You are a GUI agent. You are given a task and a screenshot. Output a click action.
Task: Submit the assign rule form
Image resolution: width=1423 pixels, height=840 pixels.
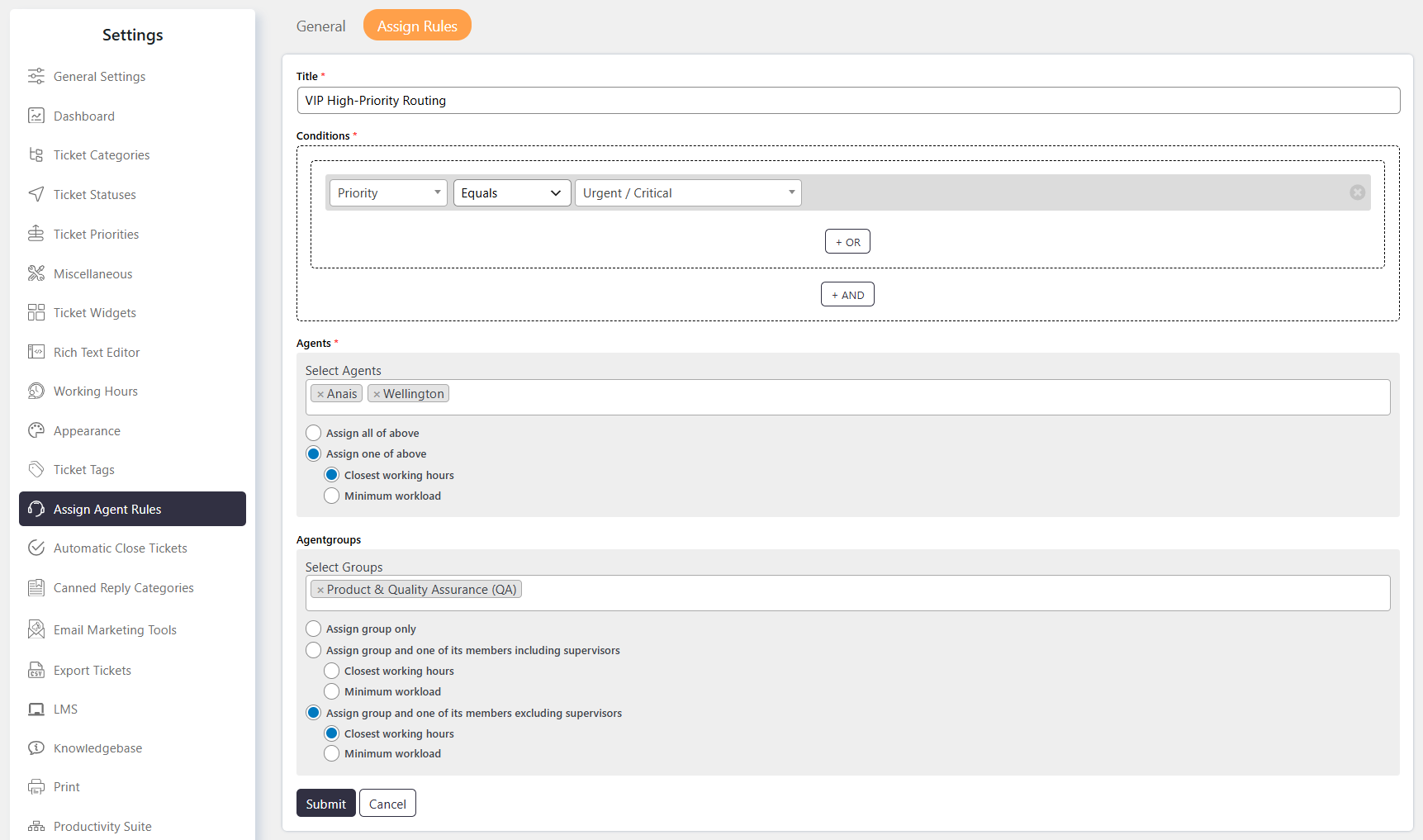point(326,803)
